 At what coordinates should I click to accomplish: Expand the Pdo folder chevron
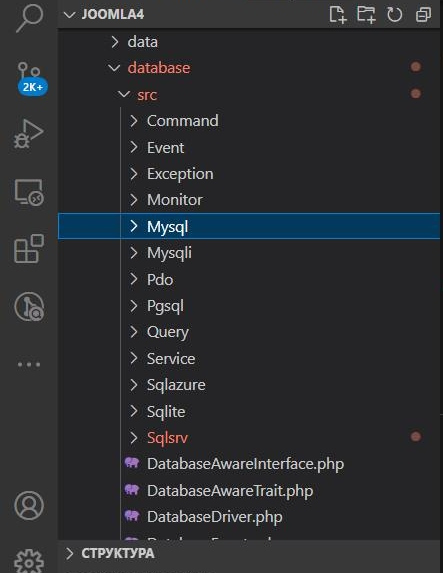pos(134,279)
